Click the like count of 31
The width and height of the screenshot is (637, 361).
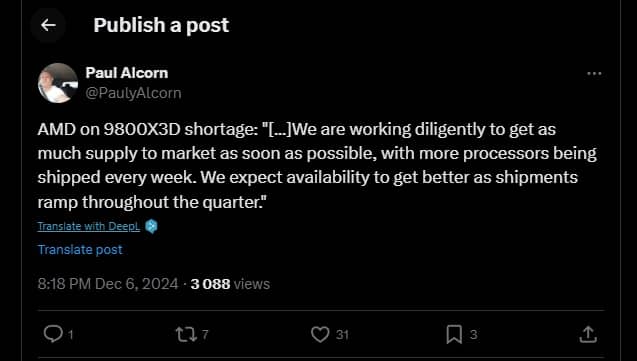342,335
